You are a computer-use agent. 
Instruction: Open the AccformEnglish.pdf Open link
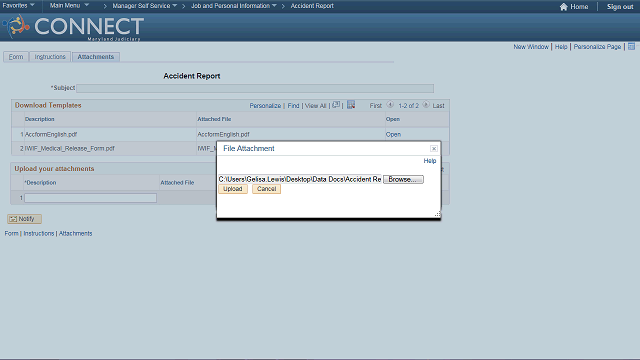click(x=393, y=134)
